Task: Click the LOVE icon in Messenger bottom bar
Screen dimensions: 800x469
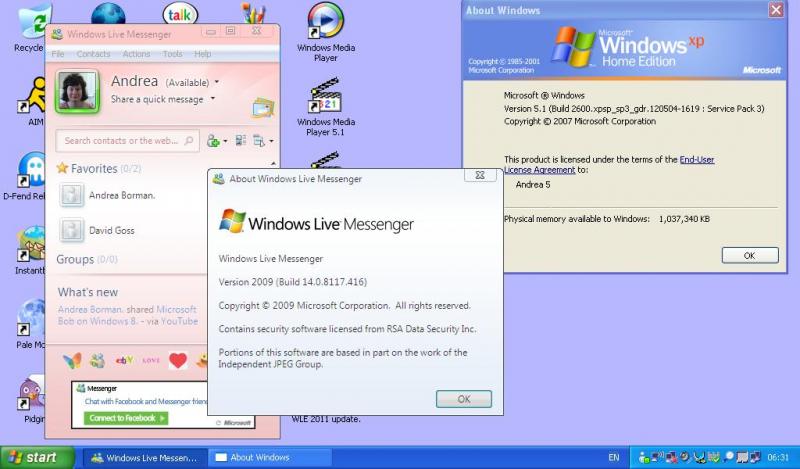Action: click(152, 360)
